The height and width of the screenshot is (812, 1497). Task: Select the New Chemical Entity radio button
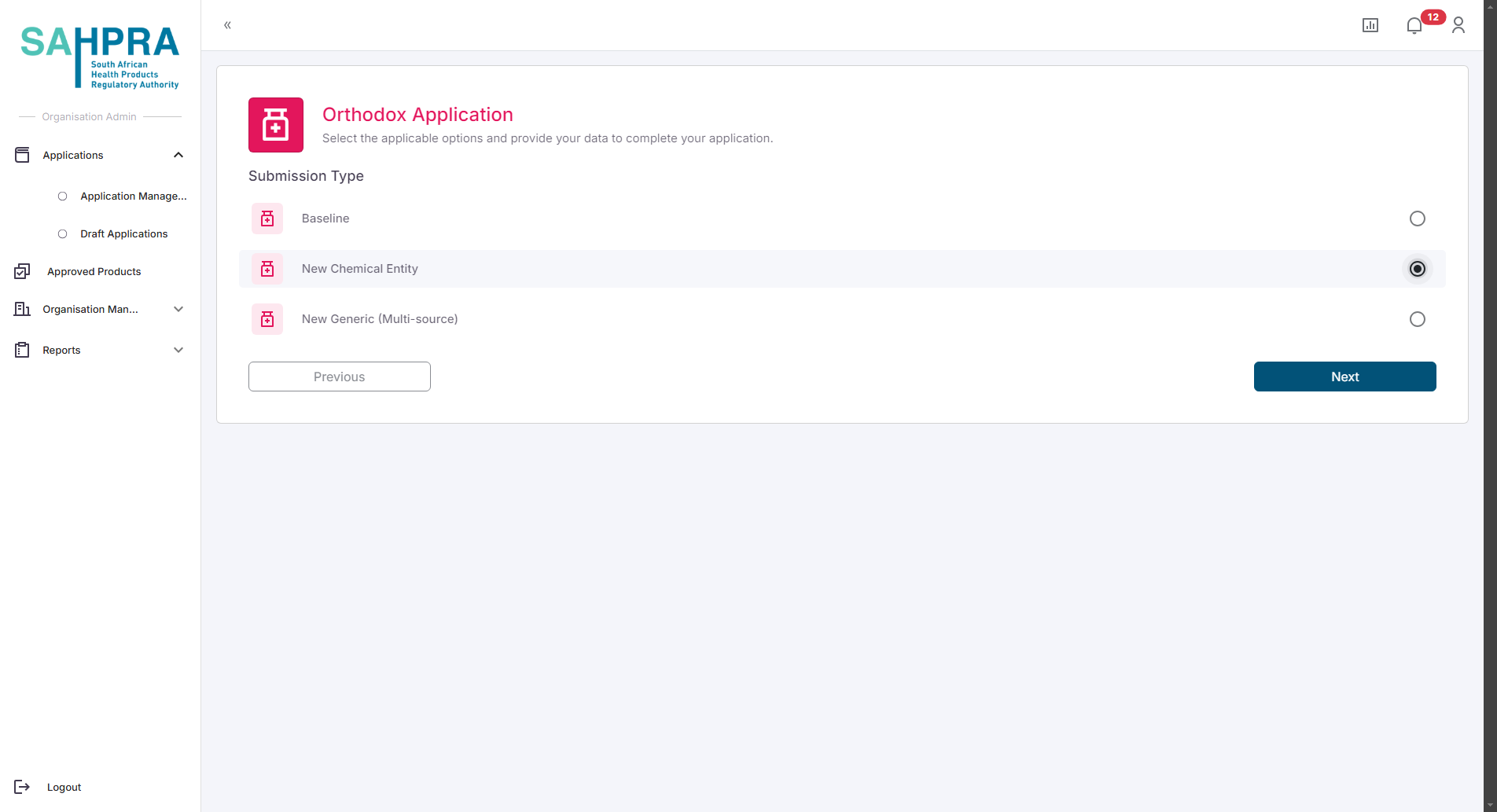tap(1417, 269)
